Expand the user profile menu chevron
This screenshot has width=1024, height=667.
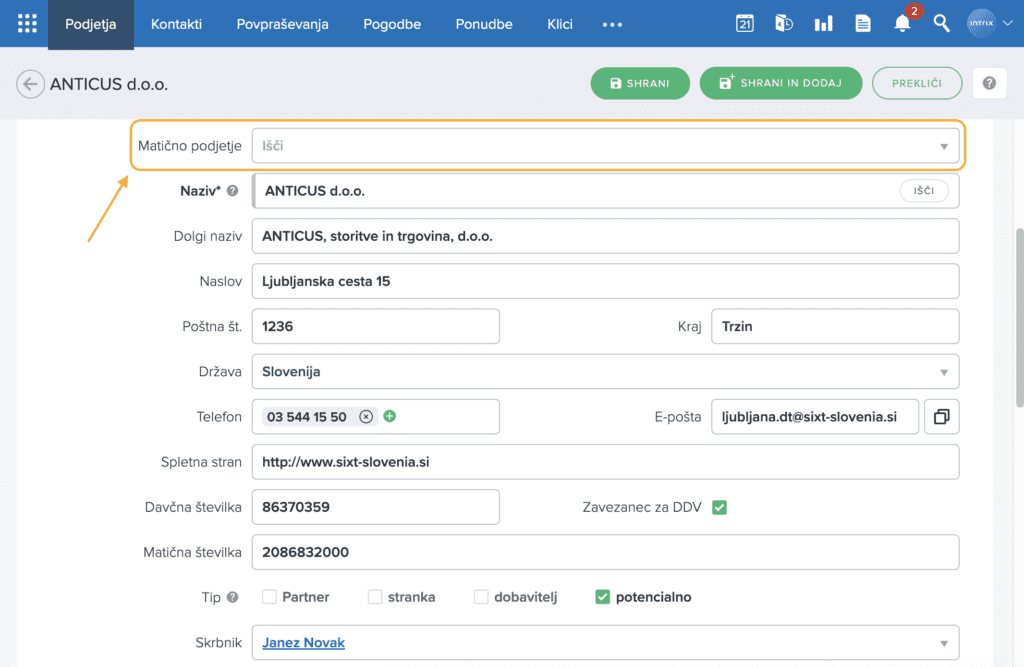tap(1007, 24)
